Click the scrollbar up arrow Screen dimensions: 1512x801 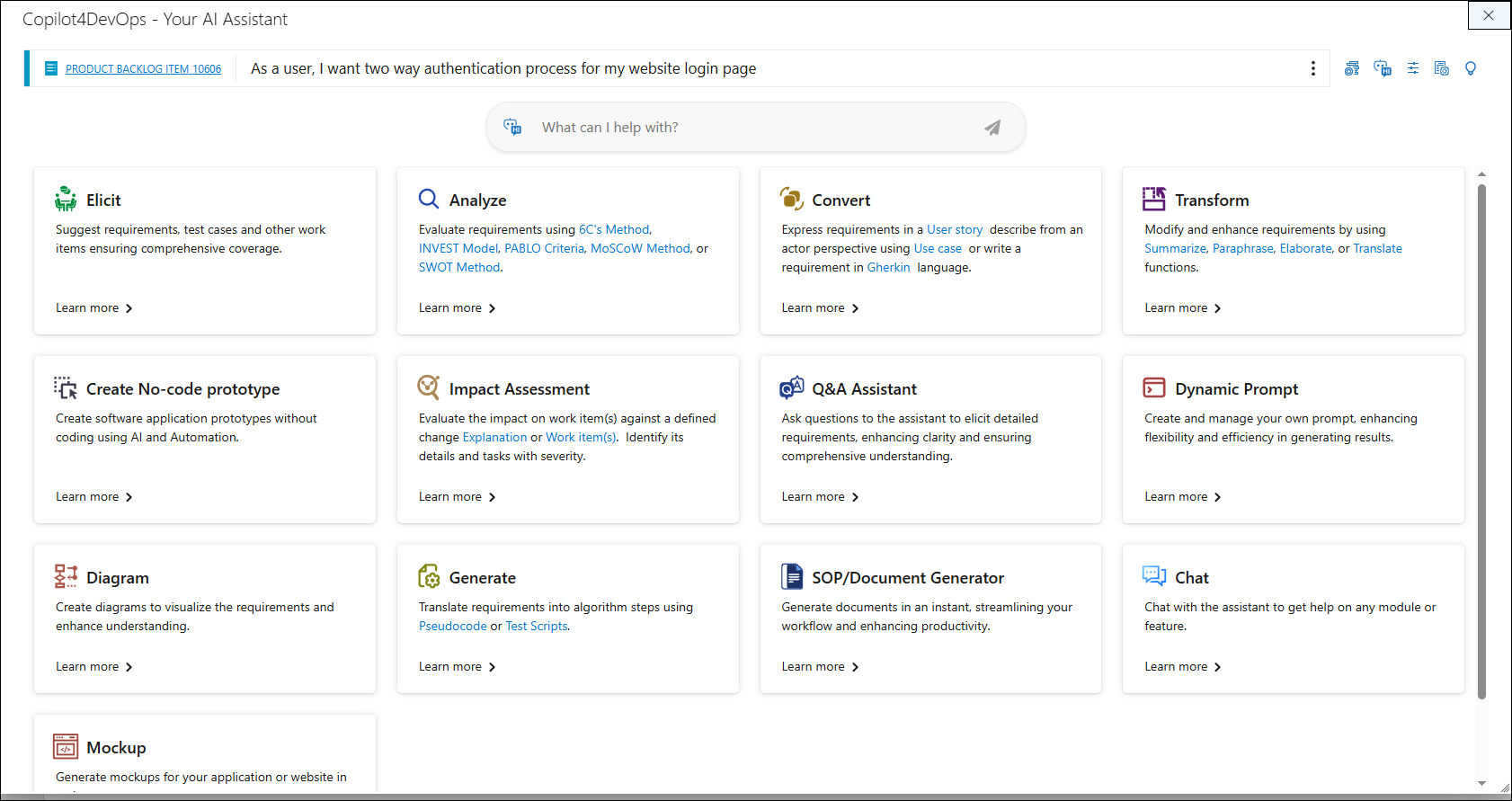(x=1481, y=174)
